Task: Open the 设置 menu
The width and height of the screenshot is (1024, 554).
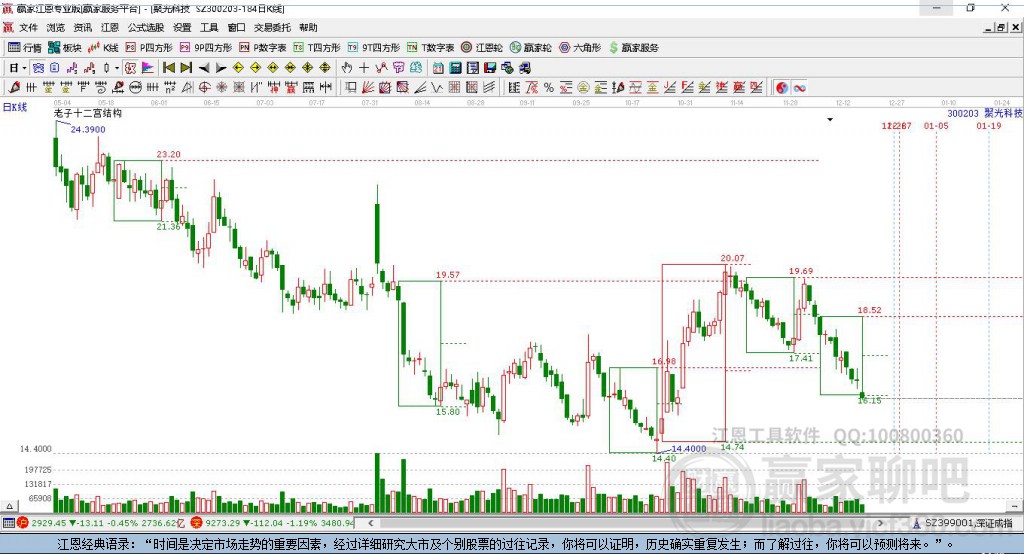Action: click(182, 27)
